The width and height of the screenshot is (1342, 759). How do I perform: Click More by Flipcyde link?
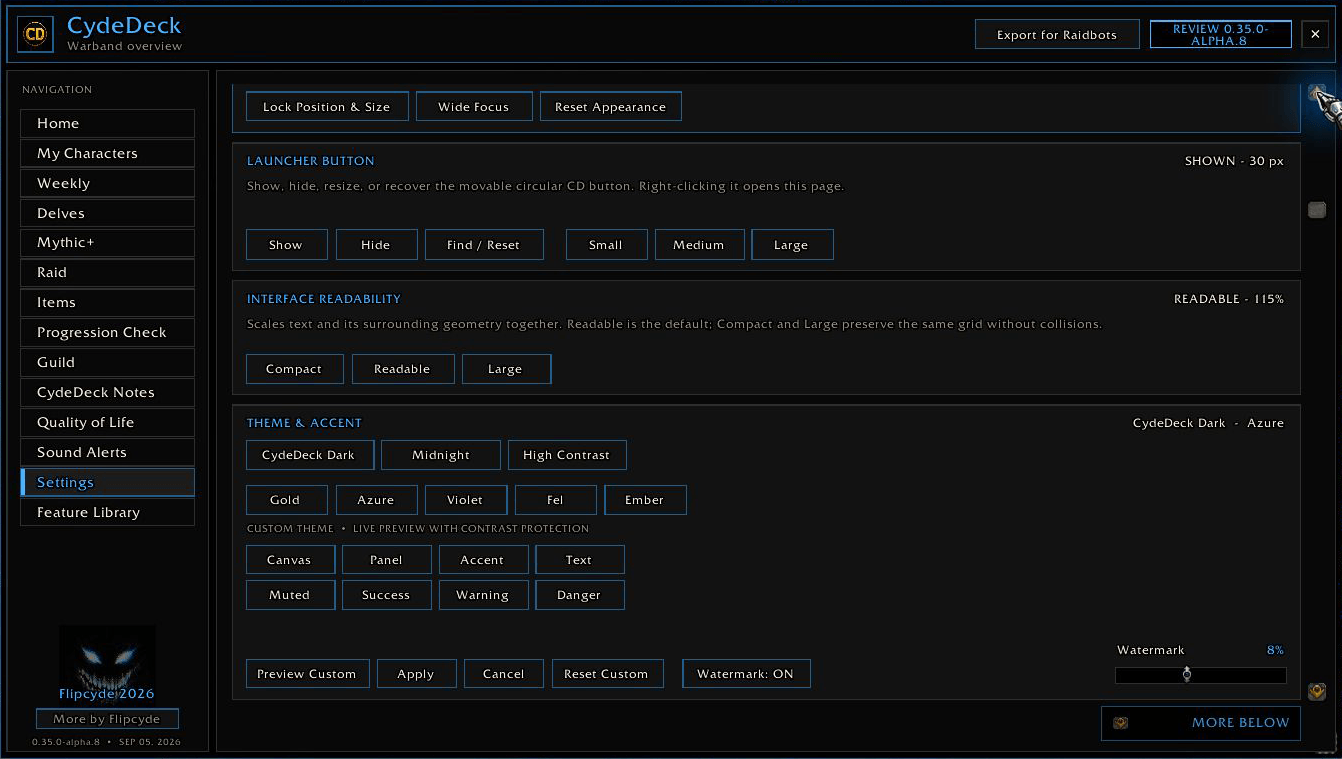[x=107, y=719]
